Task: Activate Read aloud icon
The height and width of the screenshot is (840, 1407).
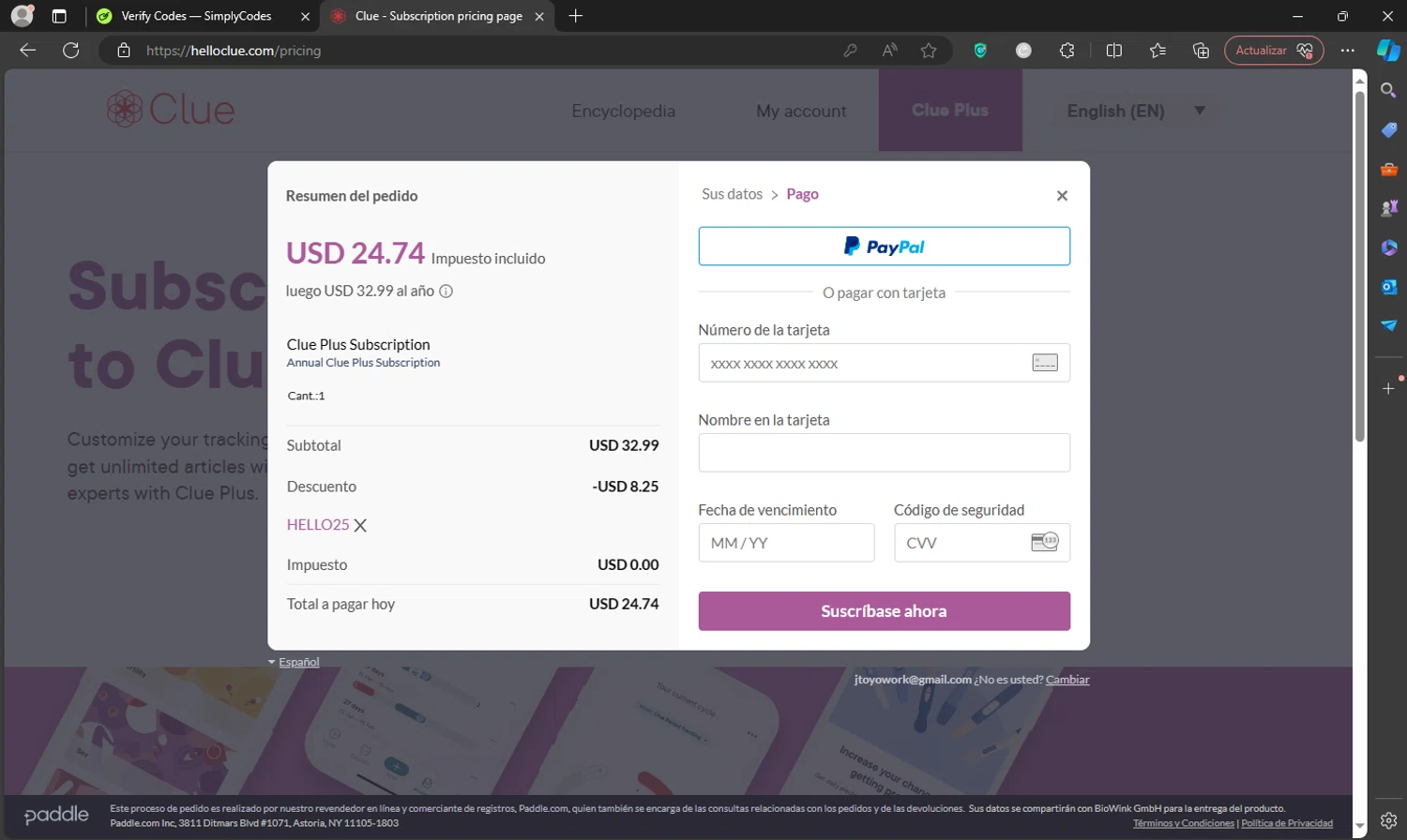Action: point(889,51)
